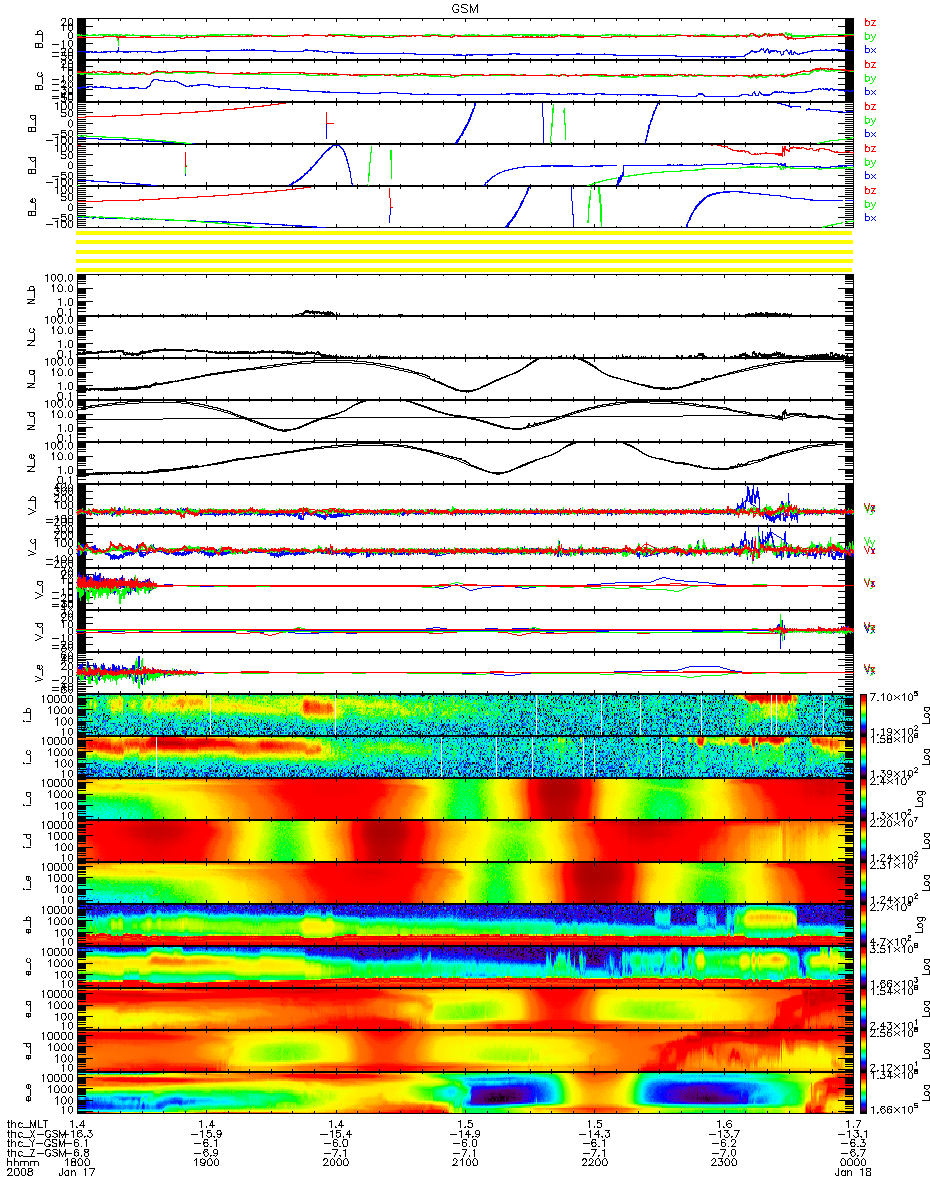Screen dimensions: 930x1200
Task: Click the e_e electron spectrogram panel
Action: coord(464,1093)
